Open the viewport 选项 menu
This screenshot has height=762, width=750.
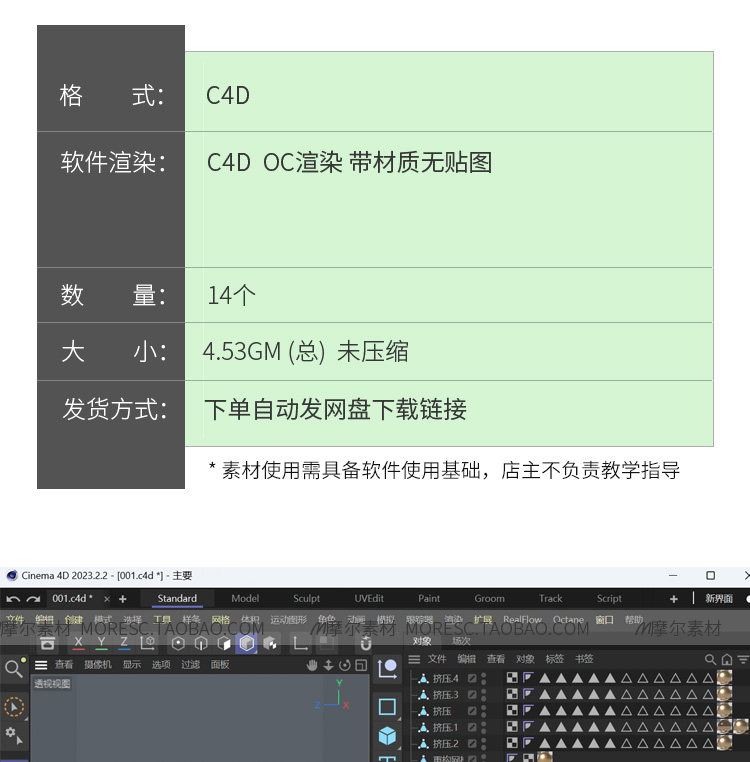[161, 664]
